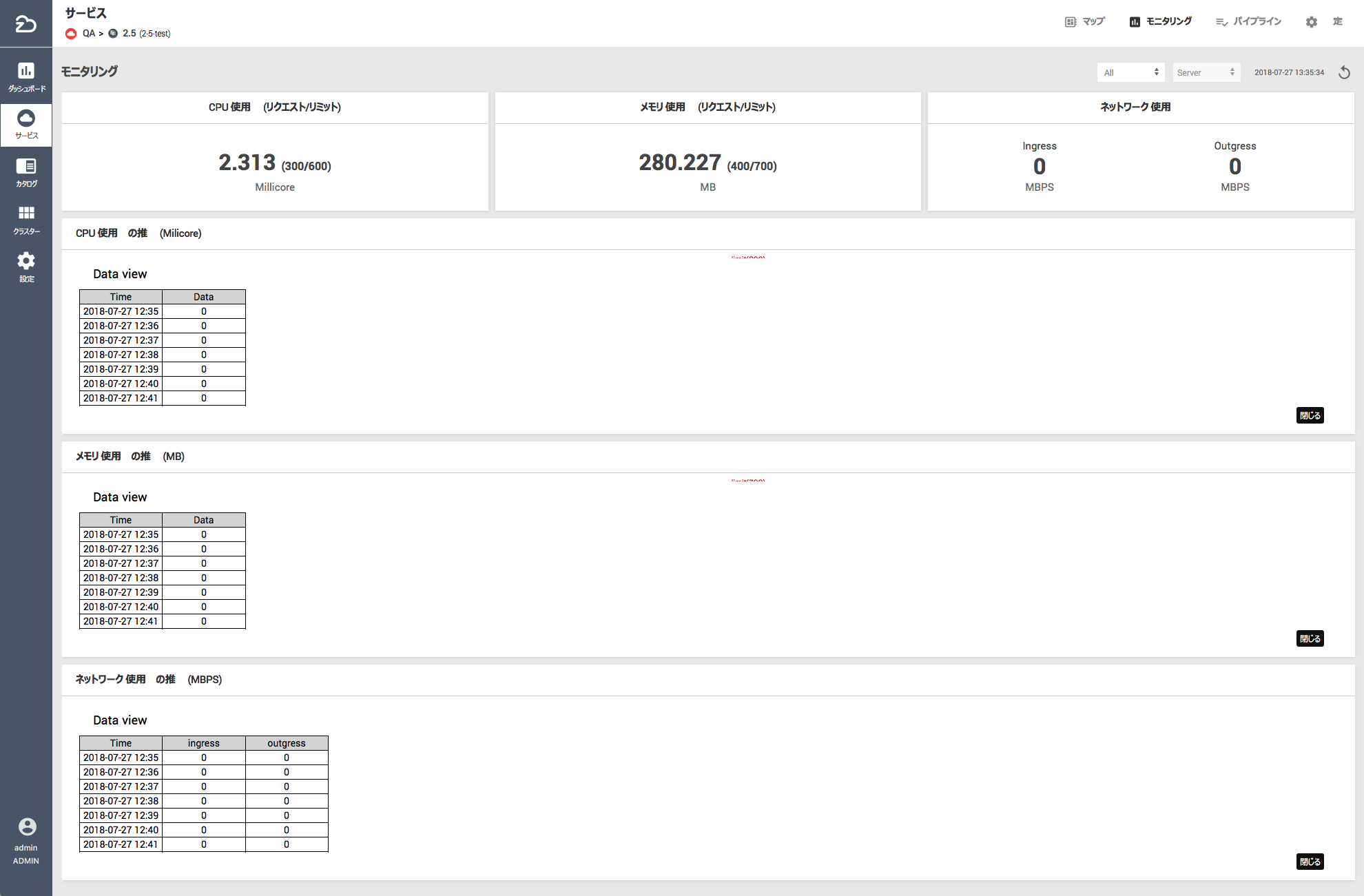Close the CPU usage data view (閉じる)

coord(1310,415)
